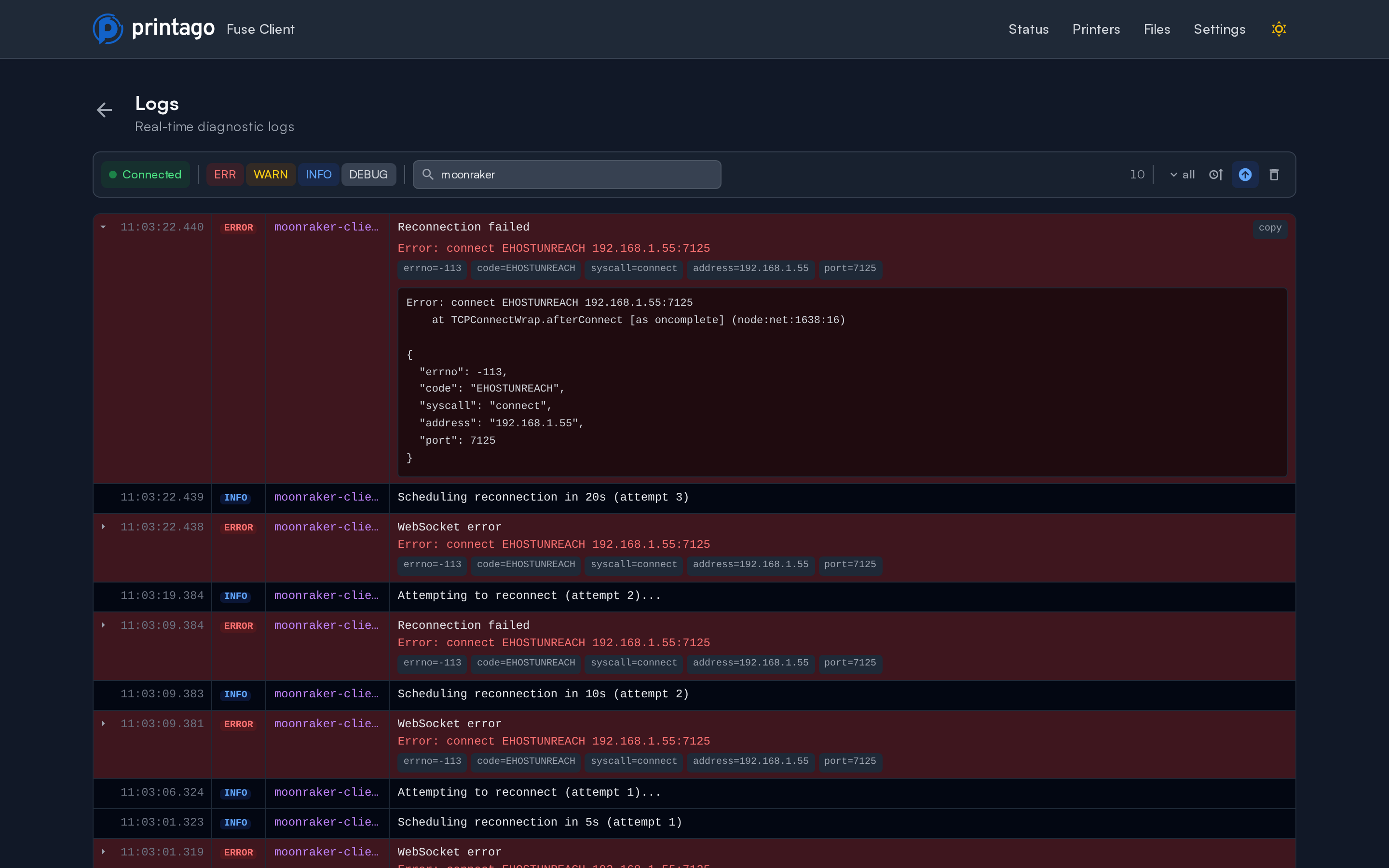
Task: Go back using the left arrow
Action: point(105,109)
